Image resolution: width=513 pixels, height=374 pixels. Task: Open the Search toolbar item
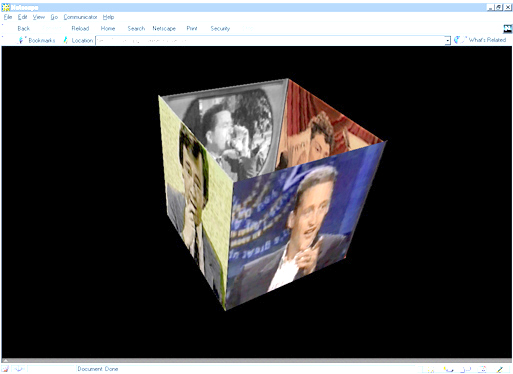coord(136,29)
